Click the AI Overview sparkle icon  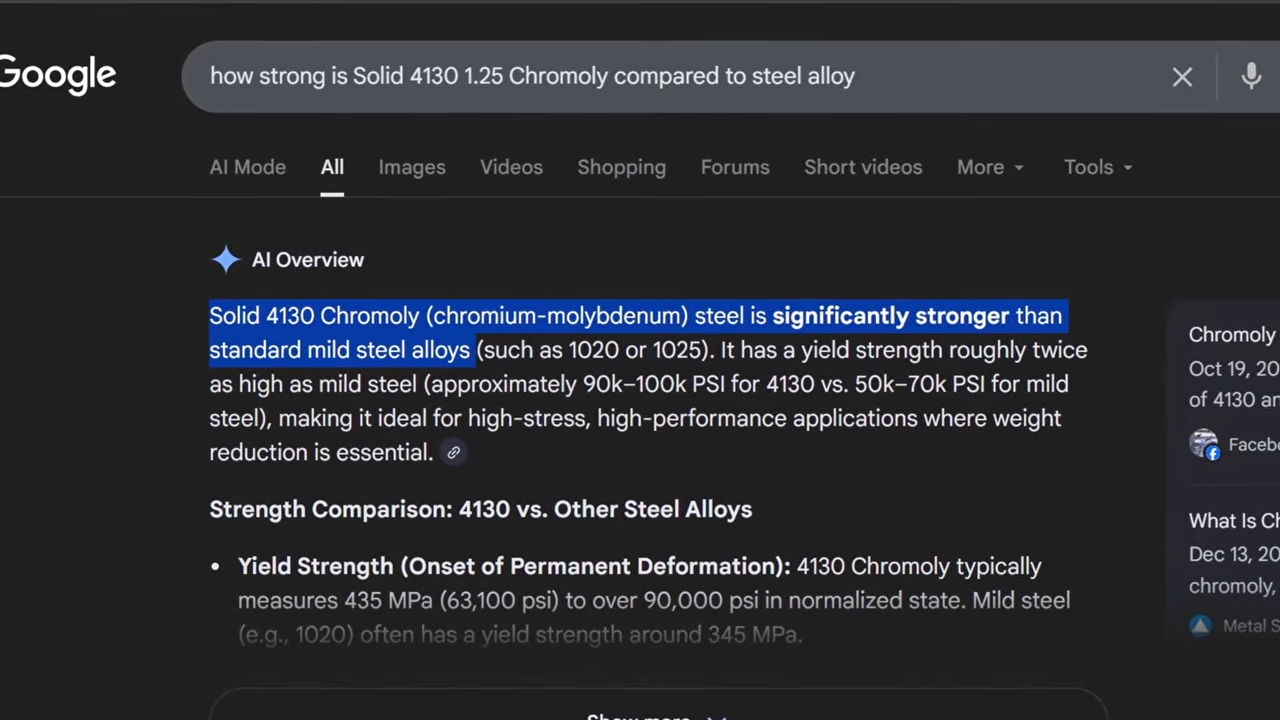pyautogui.click(x=226, y=260)
